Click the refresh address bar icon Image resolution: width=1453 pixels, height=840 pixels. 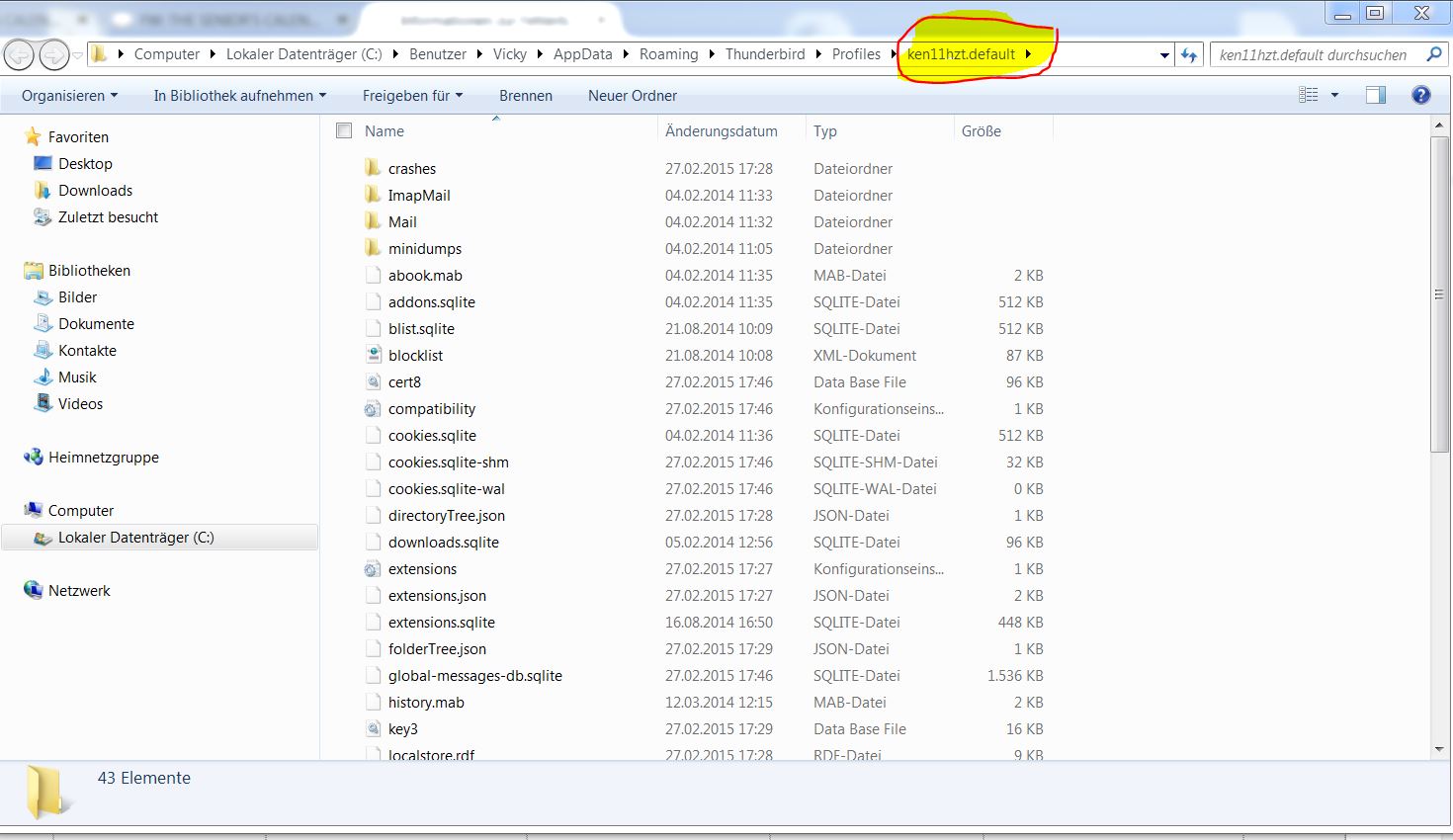click(1189, 55)
